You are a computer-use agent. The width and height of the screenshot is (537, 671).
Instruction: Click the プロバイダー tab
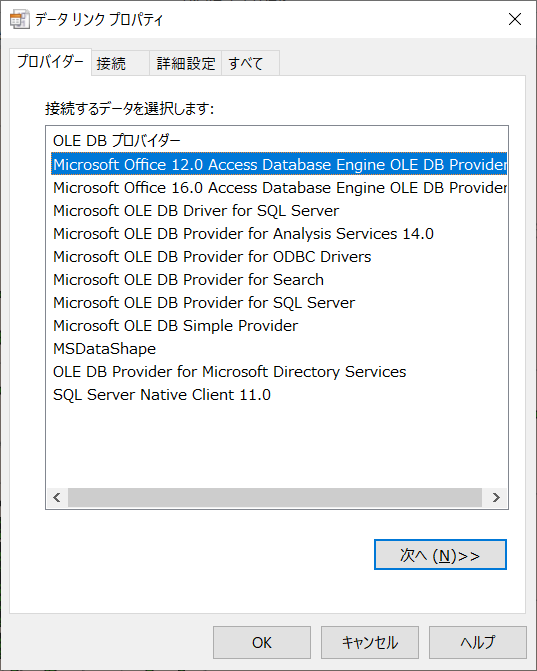(50, 62)
